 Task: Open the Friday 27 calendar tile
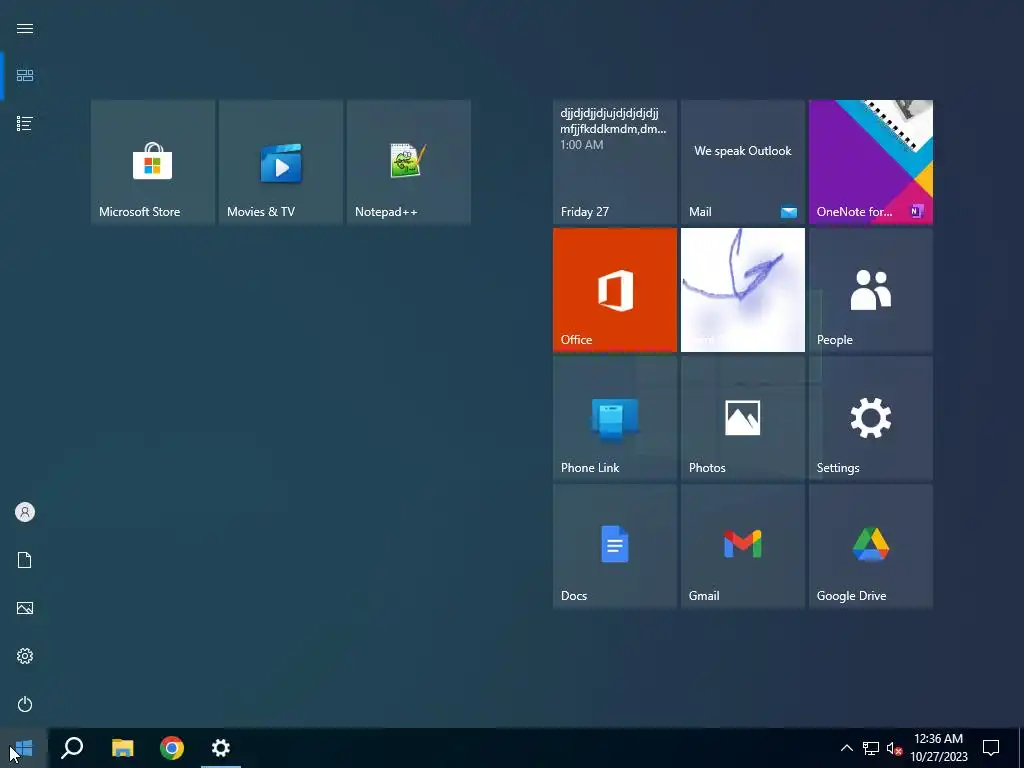(615, 162)
